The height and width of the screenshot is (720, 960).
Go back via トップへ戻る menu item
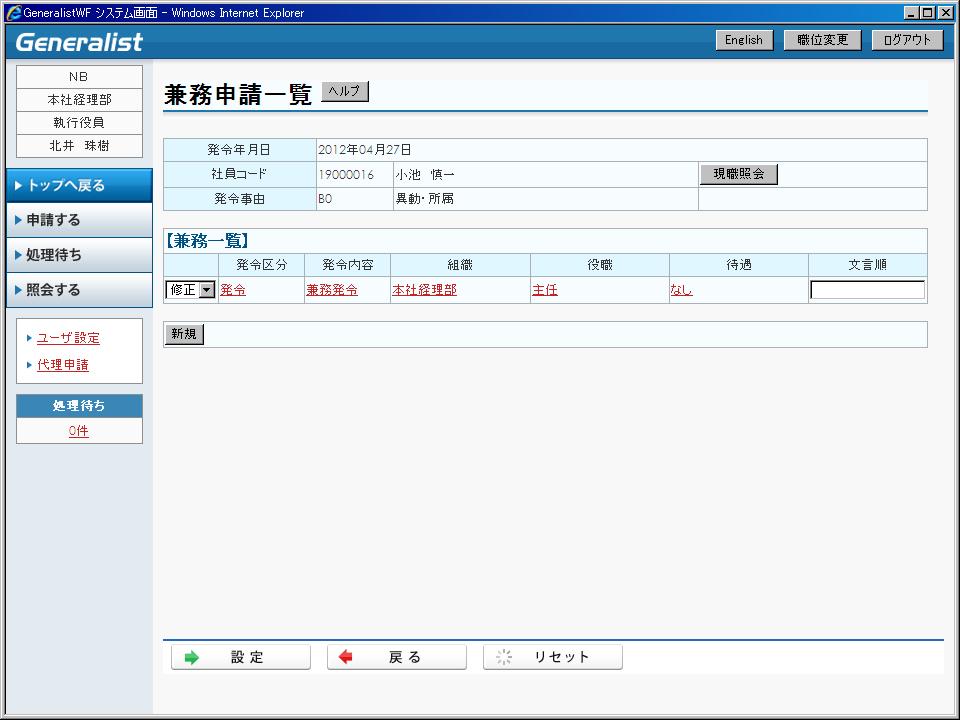click(x=79, y=185)
